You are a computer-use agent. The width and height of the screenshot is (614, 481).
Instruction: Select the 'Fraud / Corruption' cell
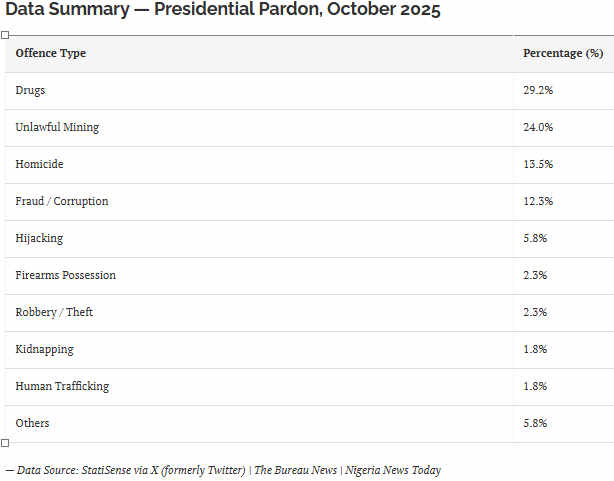coord(62,201)
